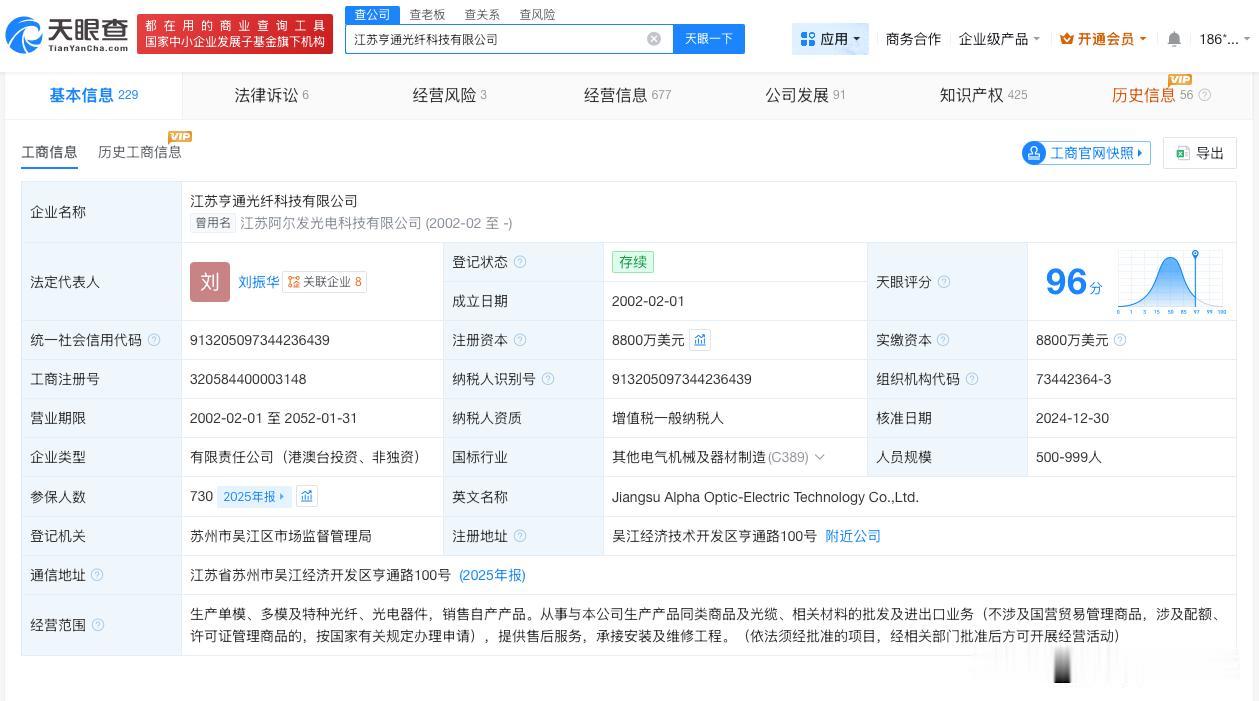Open the TianYanCha logo homepage

(x=67, y=35)
